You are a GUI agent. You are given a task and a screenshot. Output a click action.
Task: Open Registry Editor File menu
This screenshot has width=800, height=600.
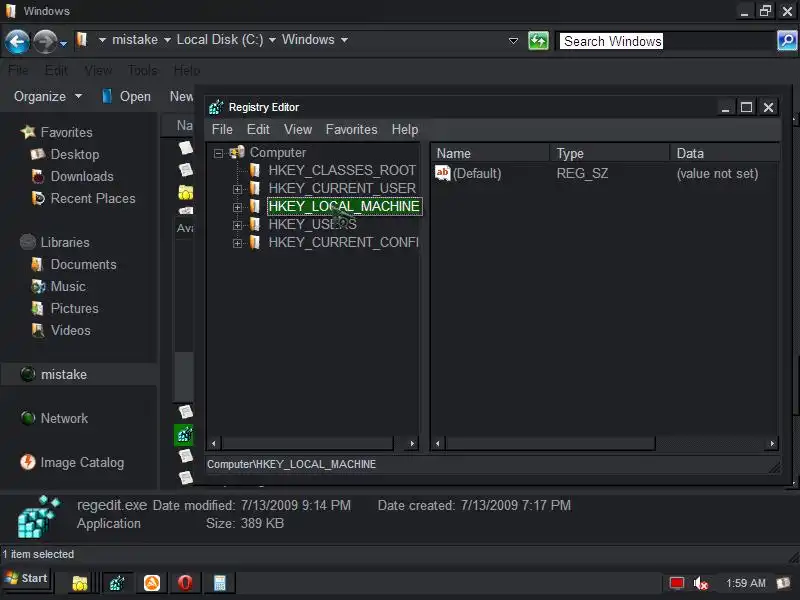222,130
